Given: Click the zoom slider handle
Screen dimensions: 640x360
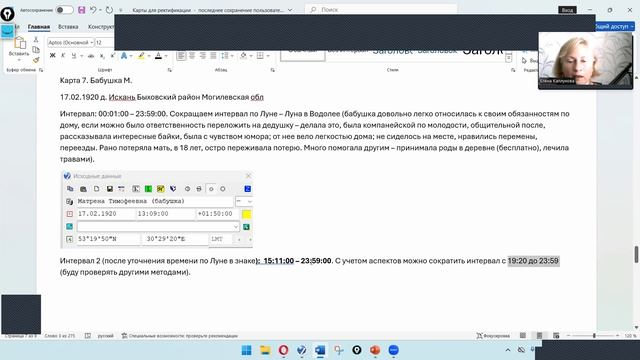Looking at the screenshot, I should click(x=594, y=336).
